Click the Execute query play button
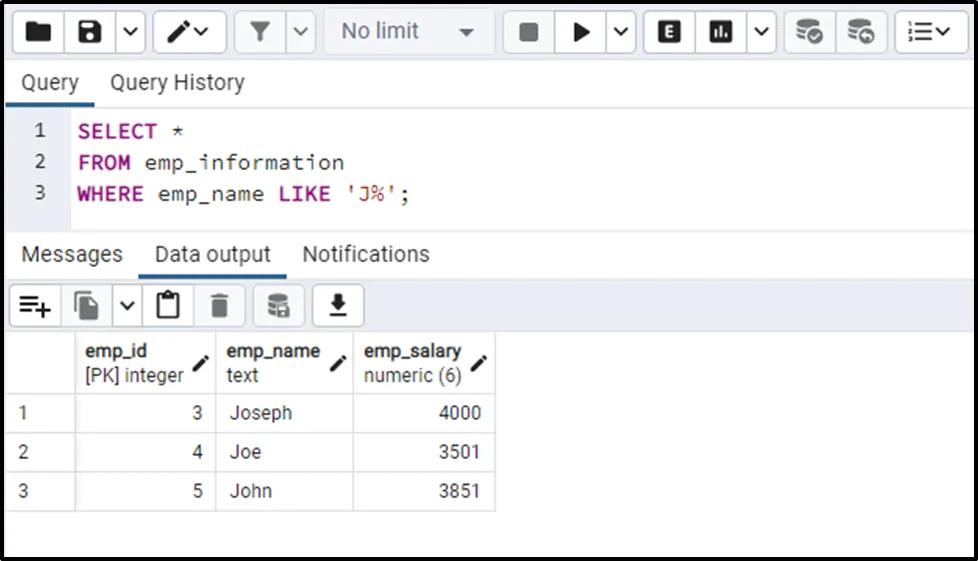This screenshot has width=978, height=561. tap(581, 32)
